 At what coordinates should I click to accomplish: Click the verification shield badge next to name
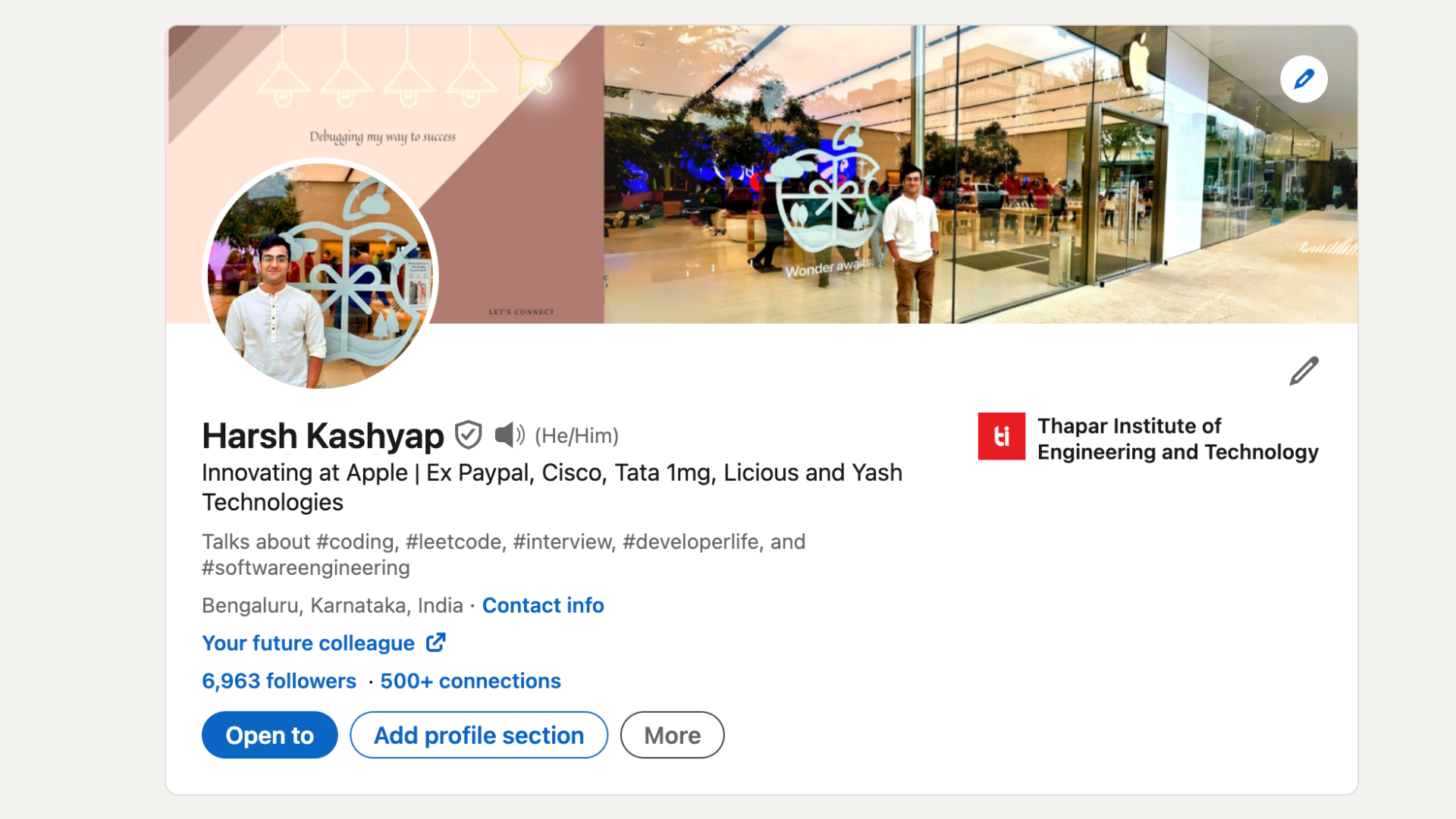[x=469, y=435]
